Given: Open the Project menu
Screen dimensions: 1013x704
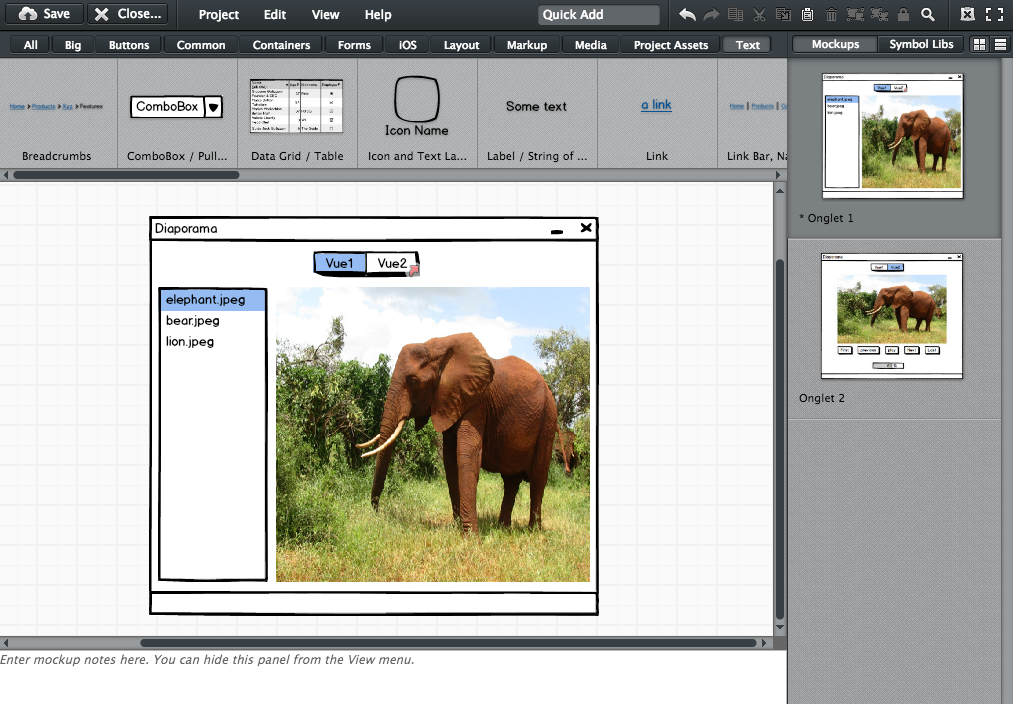Looking at the screenshot, I should (x=218, y=14).
